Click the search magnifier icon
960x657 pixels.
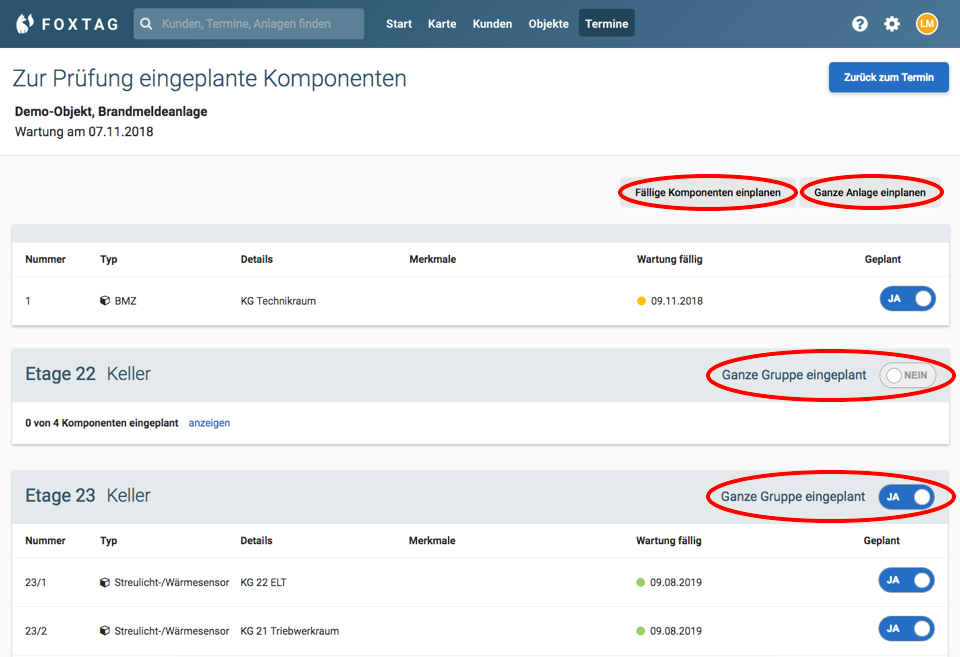146,24
